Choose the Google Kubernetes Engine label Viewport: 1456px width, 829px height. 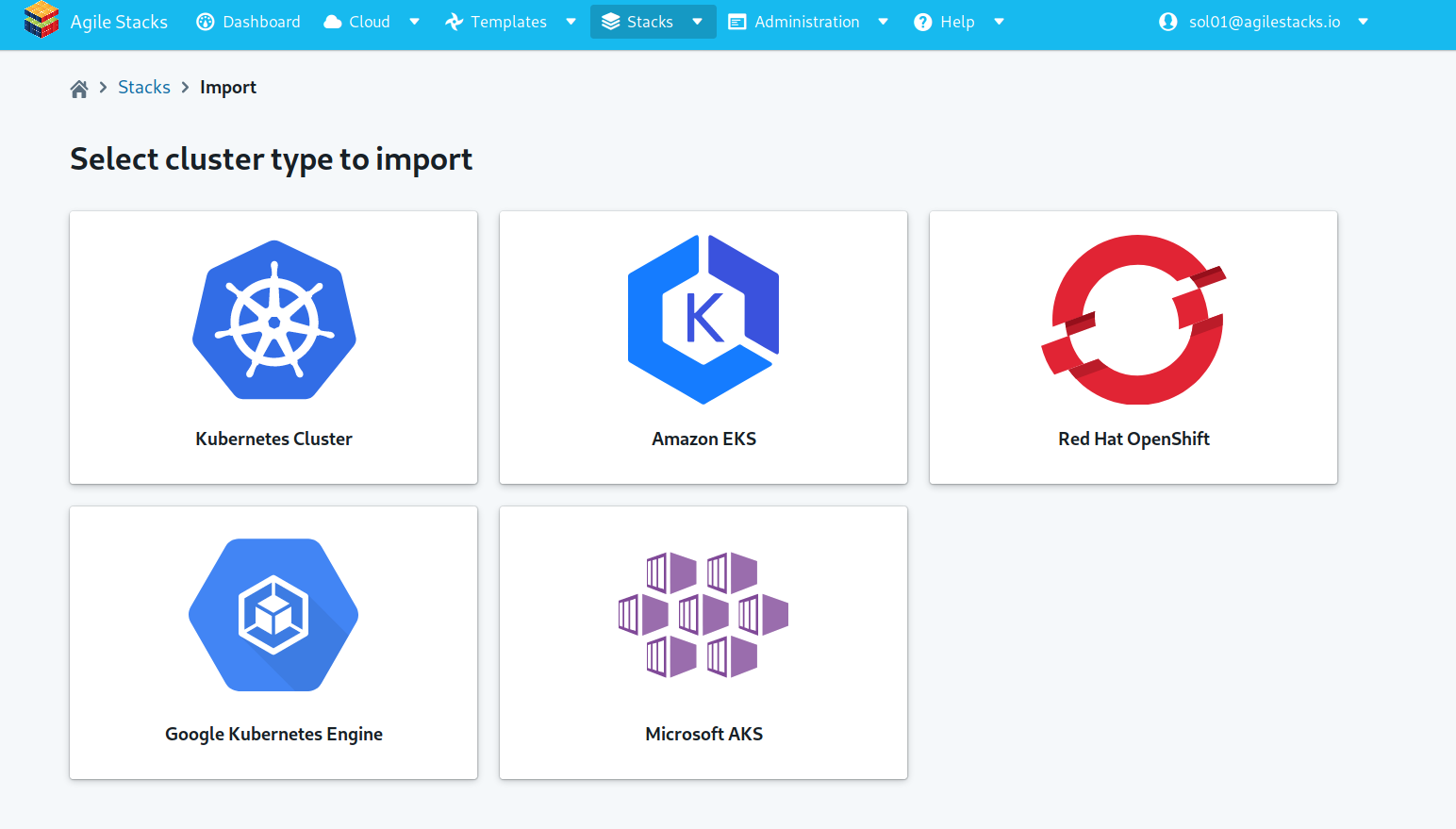(x=273, y=735)
